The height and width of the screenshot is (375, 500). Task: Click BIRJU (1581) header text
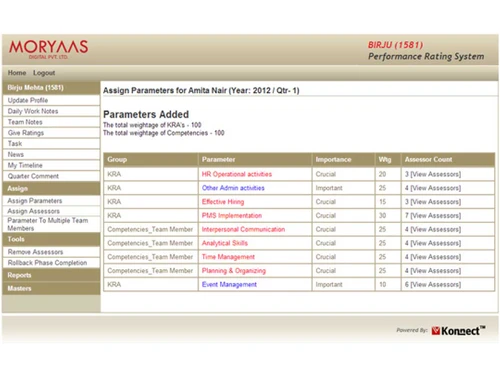click(396, 45)
